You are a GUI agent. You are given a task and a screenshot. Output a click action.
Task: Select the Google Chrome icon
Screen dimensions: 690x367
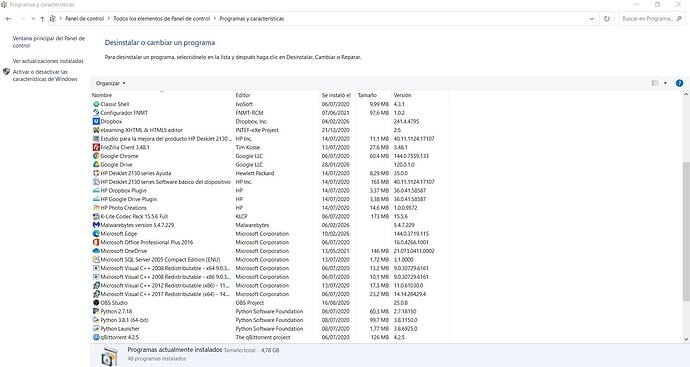pos(96,156)
